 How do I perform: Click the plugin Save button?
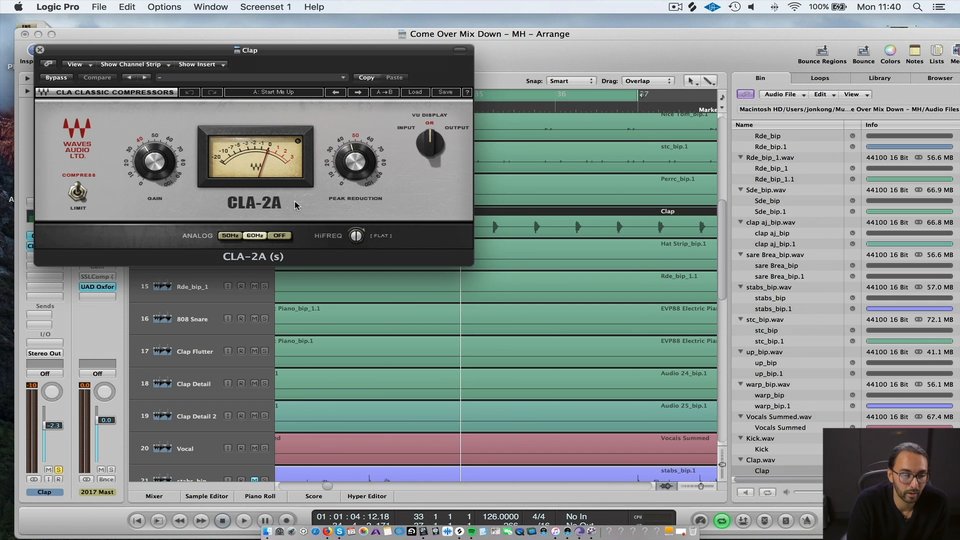[x=446, y=92]
